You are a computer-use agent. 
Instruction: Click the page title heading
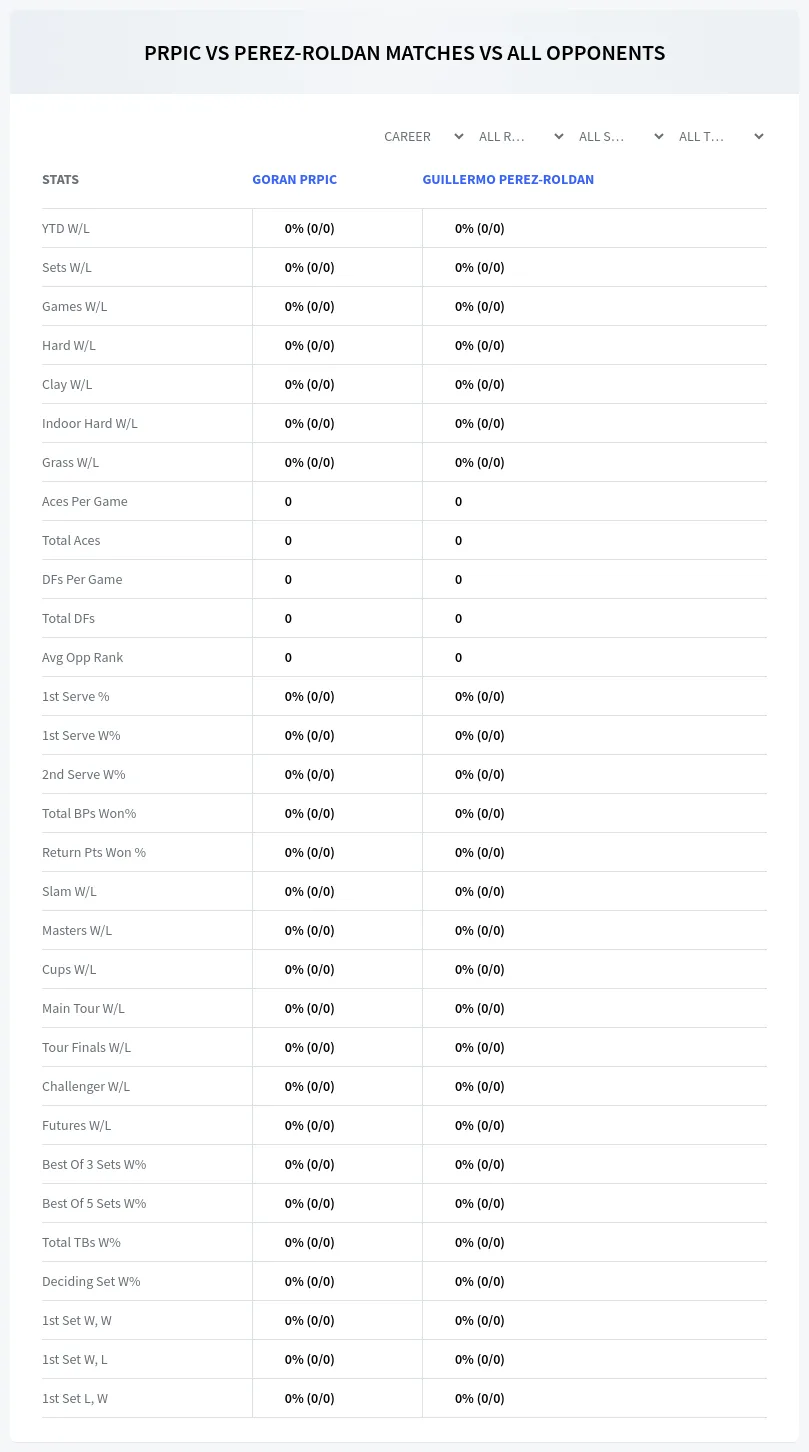[404, 53]
